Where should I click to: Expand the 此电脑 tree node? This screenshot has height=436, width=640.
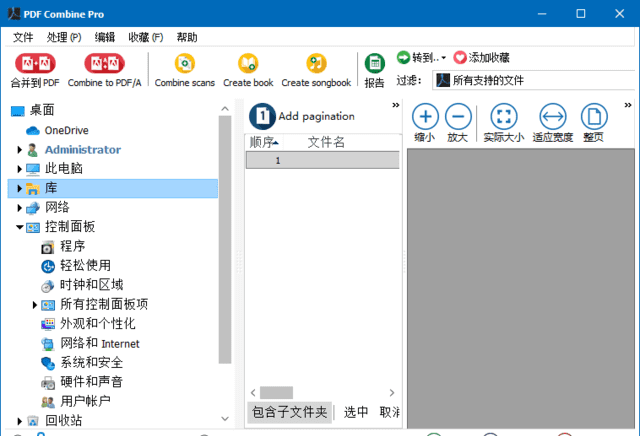[19, 169]
